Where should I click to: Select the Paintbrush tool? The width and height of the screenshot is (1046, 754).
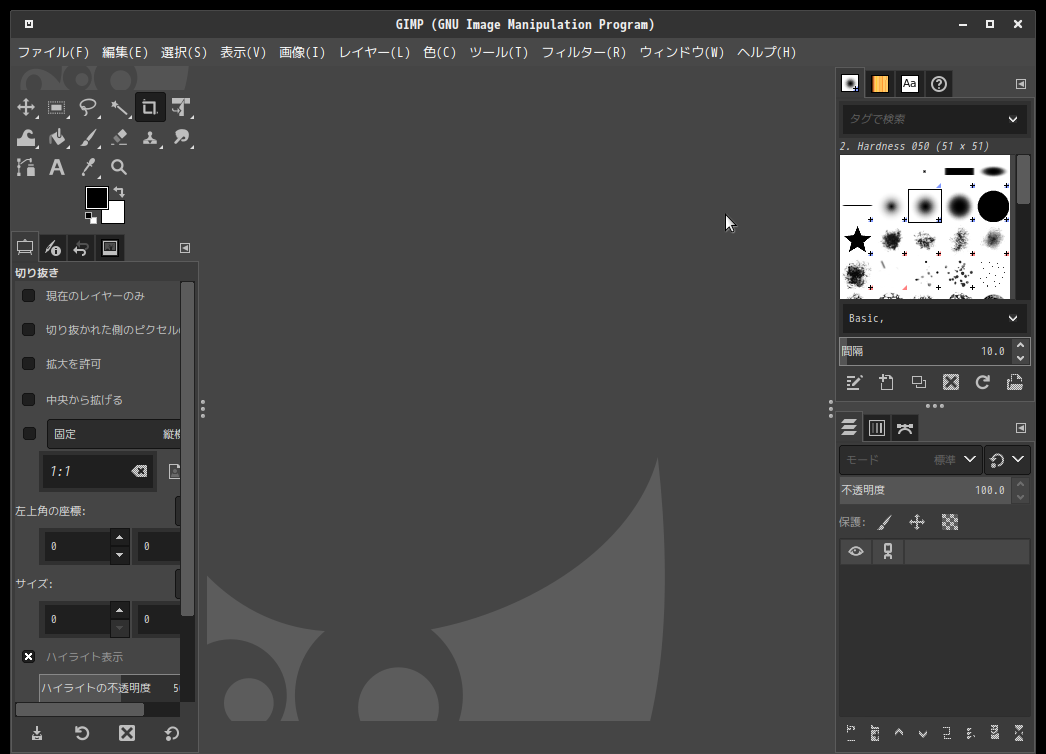tap(88, 137)
